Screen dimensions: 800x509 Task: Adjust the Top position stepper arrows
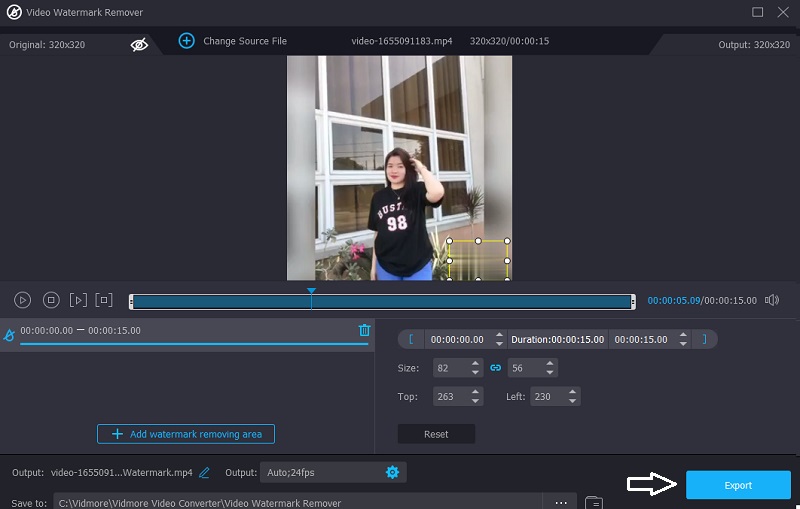[x=475, y=396]
